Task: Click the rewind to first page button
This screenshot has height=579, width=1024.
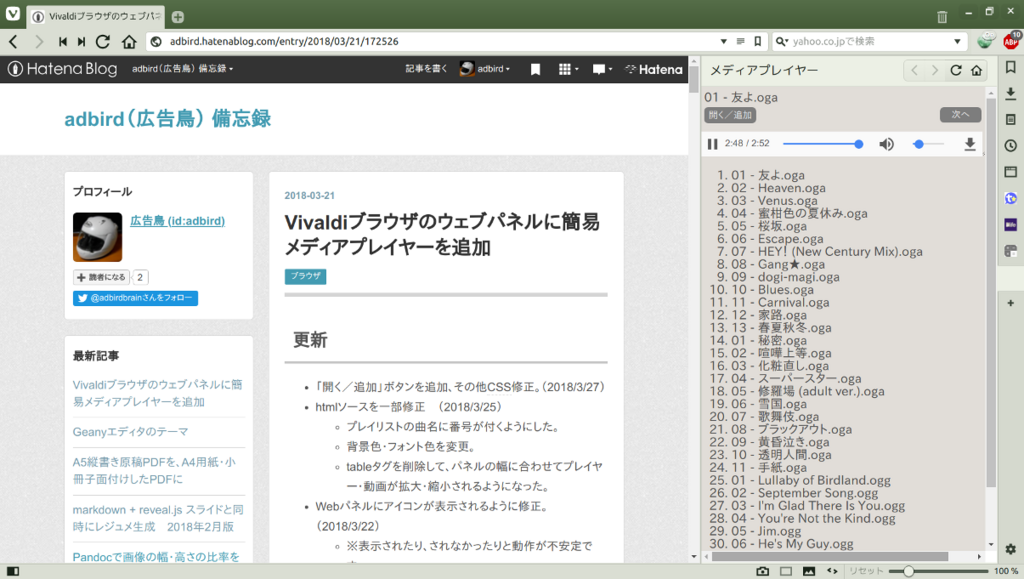Action: pos(63,42)
